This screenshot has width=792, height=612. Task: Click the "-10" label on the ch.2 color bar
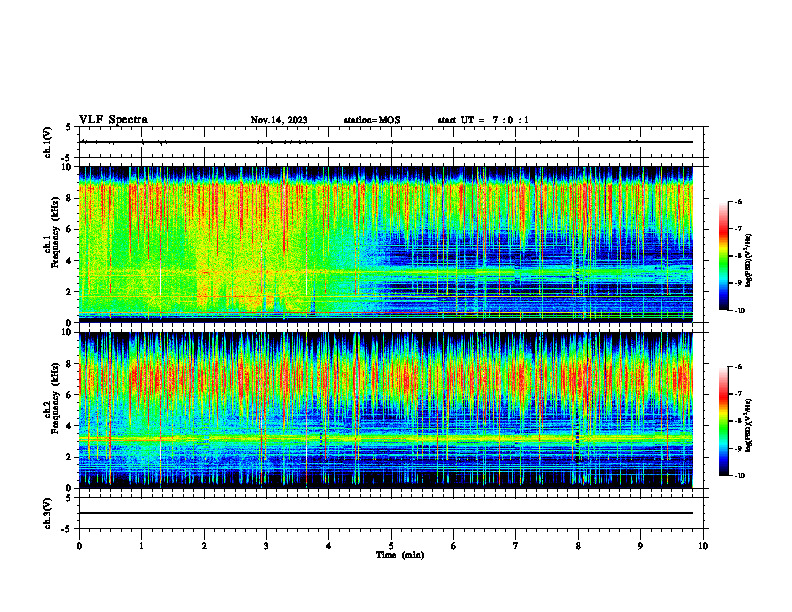(x=739, y=476)
